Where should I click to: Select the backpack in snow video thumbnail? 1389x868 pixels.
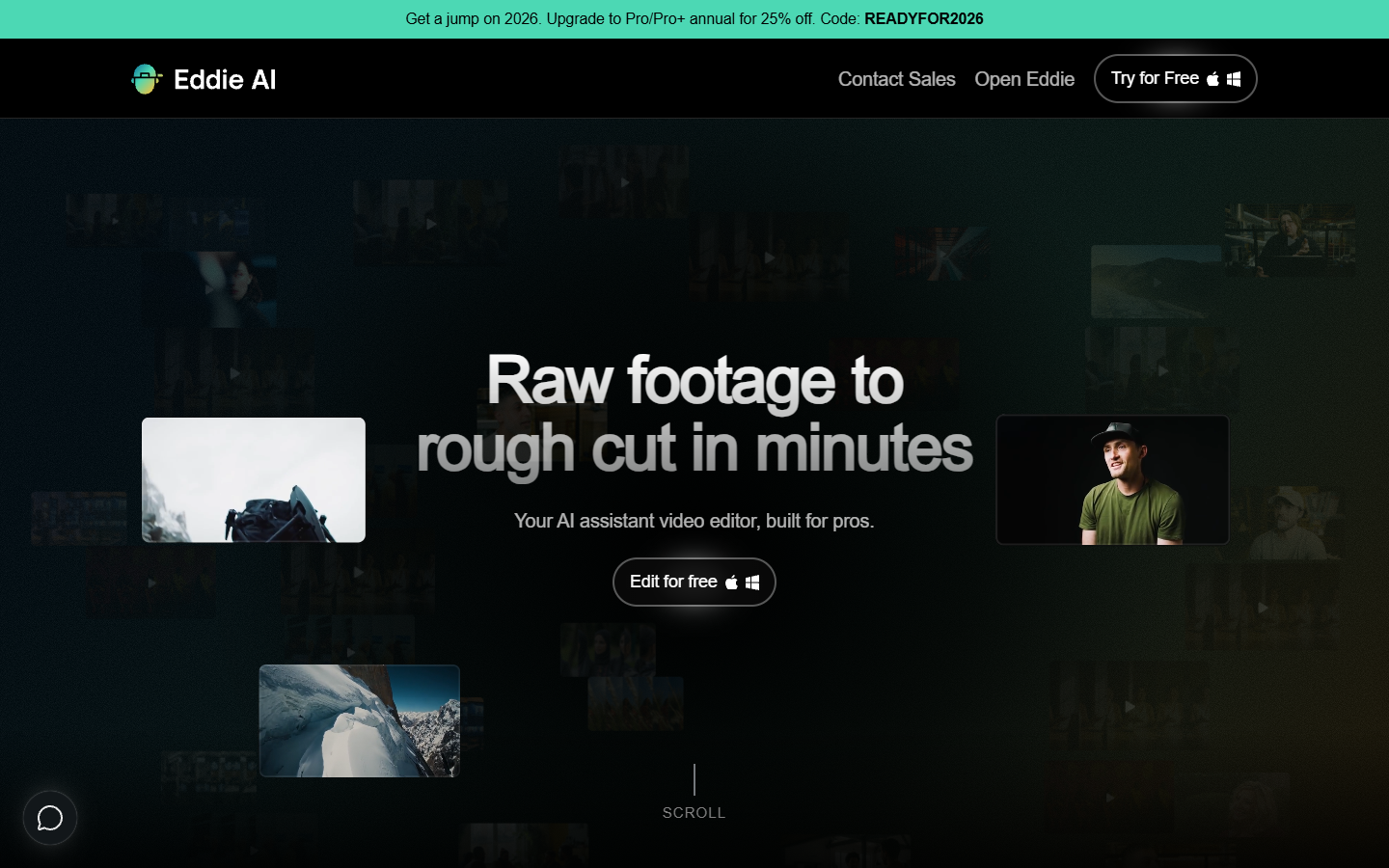[254, 479]
